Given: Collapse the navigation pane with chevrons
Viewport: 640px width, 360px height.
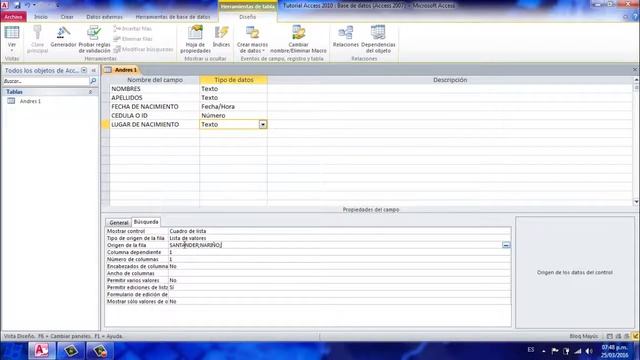Looking at the screenshot, I should coord(93,70).
